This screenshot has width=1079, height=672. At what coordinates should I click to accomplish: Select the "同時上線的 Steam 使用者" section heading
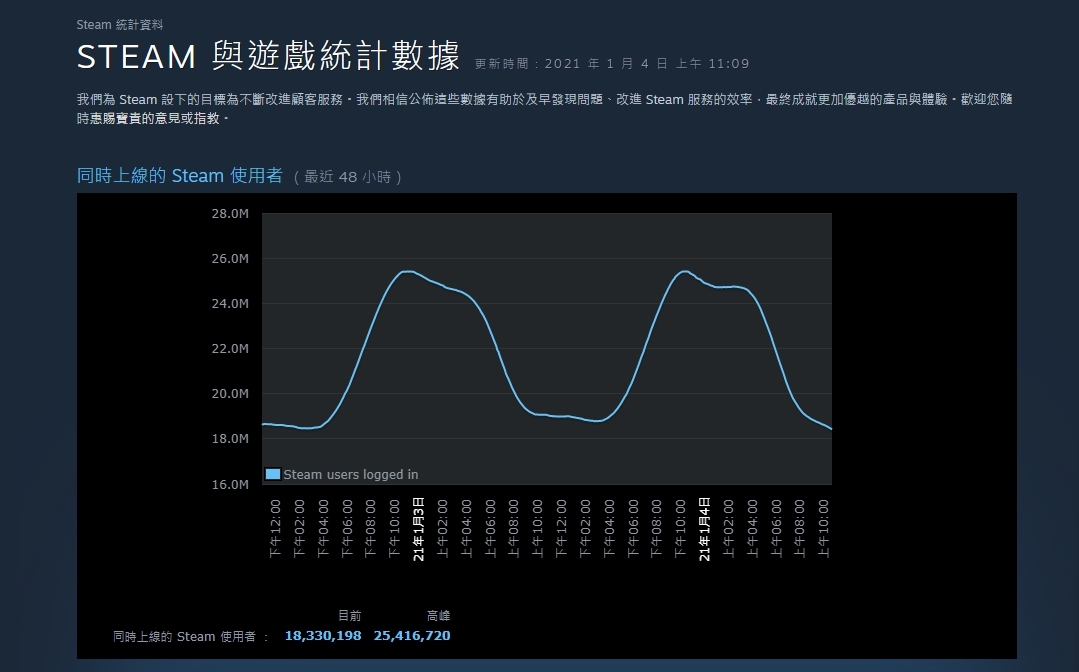pyautogui.click(x=180, y=176)
